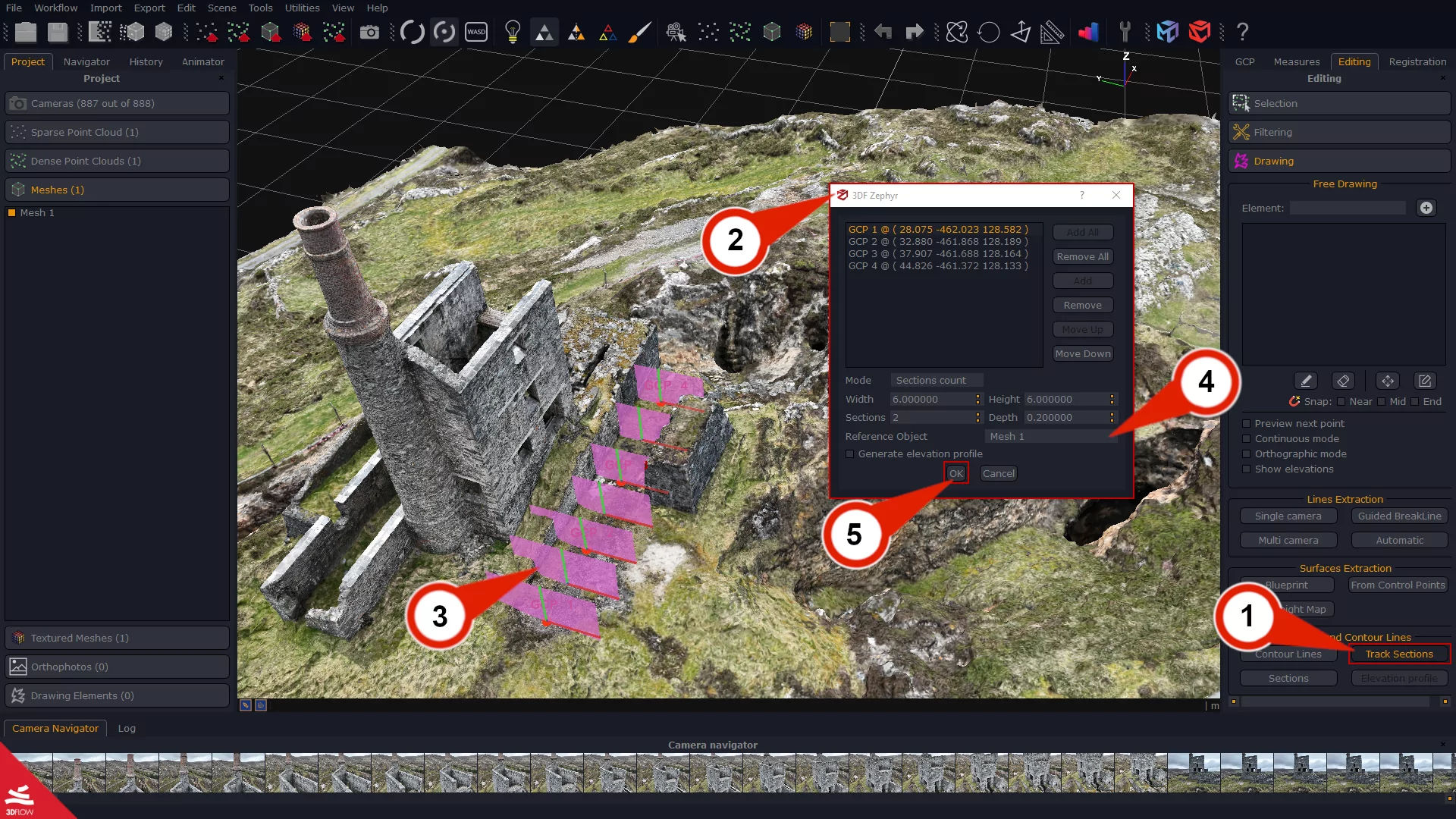Image resolution: width=1456 pixels, height=819 pixels.
Task: Enable Orthographic mode checkbox
Action: [1246, 454]
